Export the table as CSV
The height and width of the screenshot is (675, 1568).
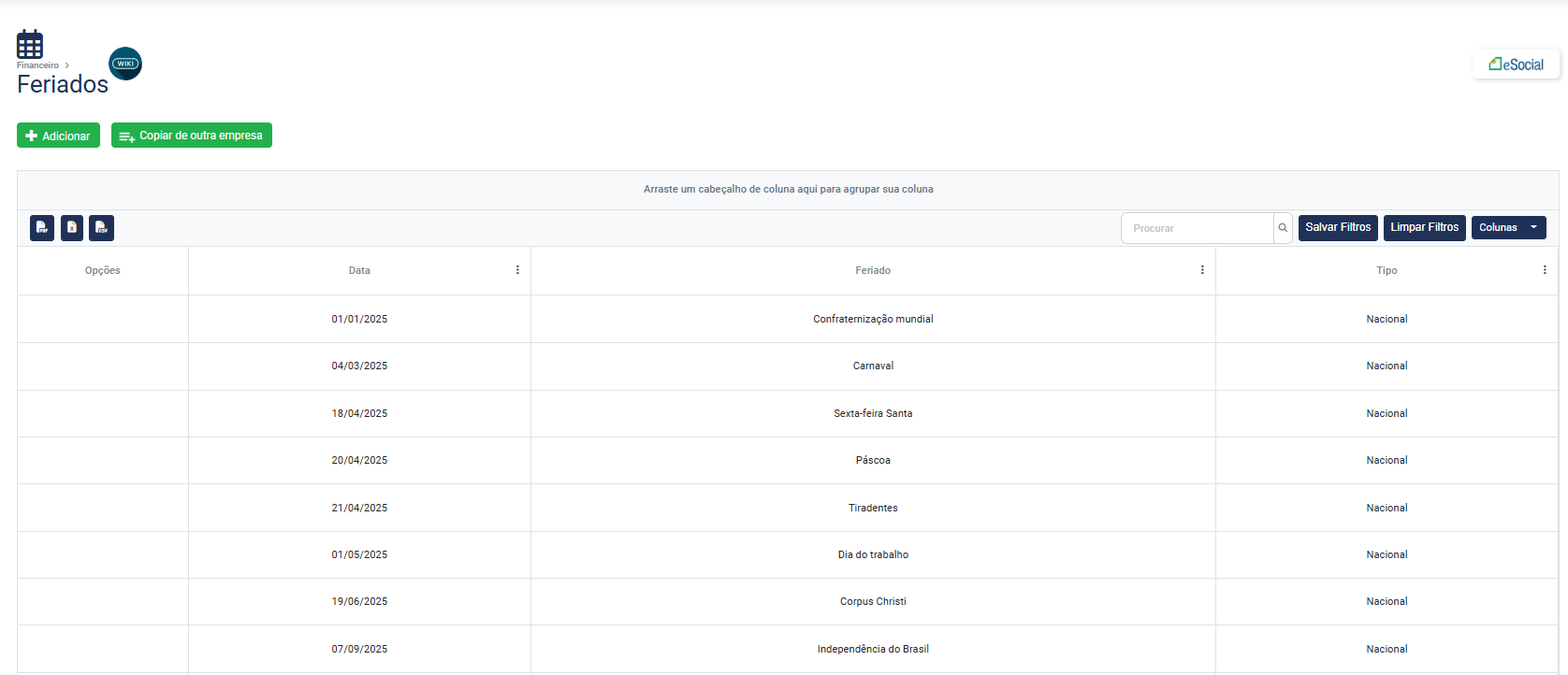pyautogui.click(x=102, y=228)
